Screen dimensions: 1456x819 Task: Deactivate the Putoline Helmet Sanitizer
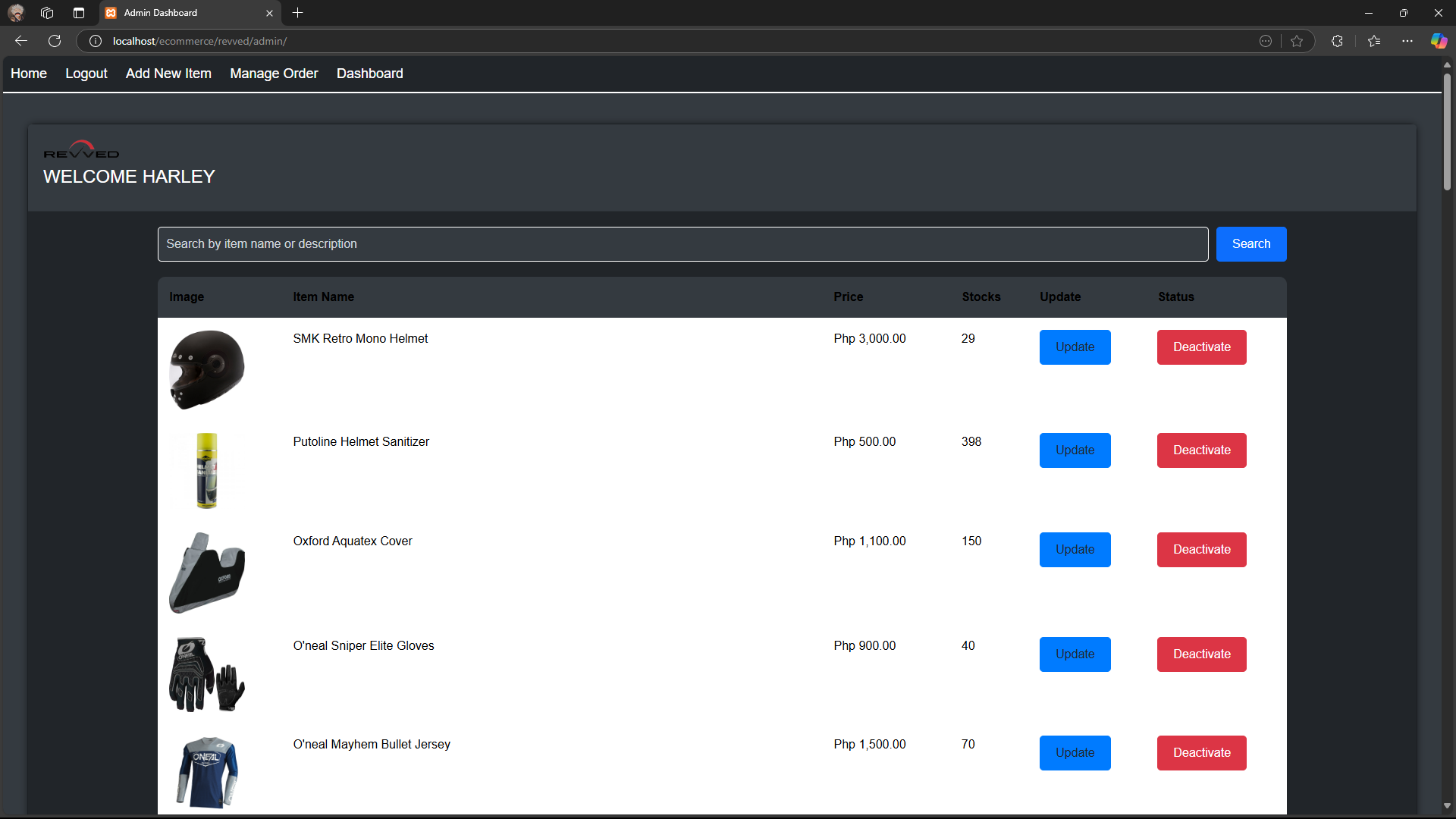tap(1201, 450)
